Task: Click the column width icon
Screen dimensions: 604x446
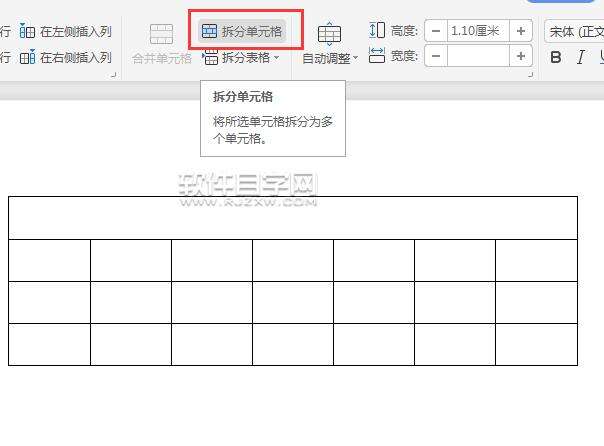Action: (377, 55)
